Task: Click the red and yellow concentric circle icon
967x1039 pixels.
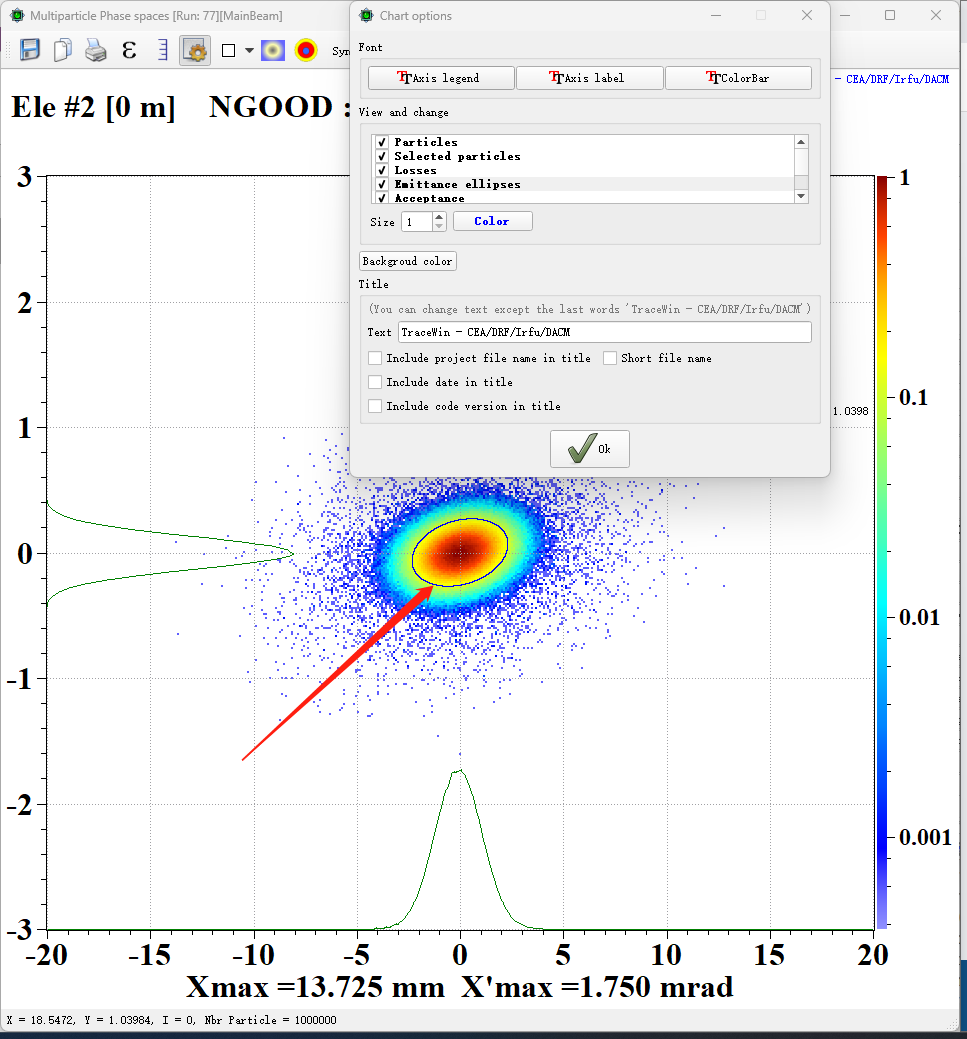Action: coord(306,50)
